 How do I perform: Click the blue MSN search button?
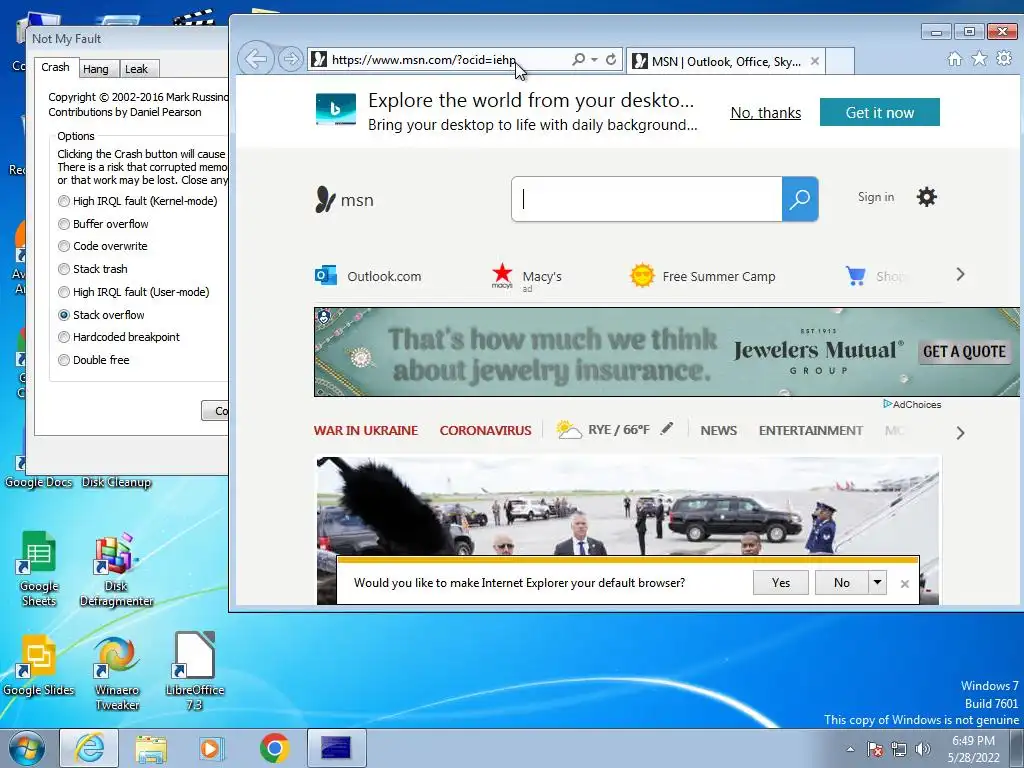[x=800, y=199]
